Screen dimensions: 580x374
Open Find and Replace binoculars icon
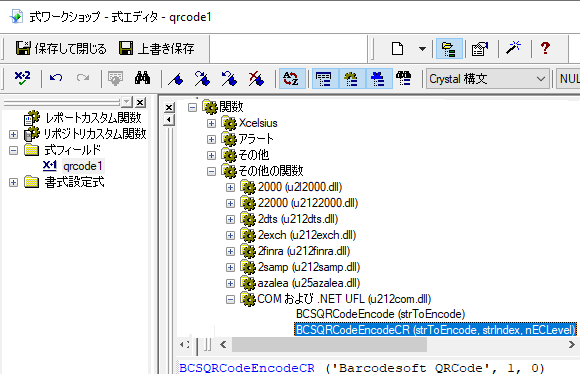(x=142, y=78)
